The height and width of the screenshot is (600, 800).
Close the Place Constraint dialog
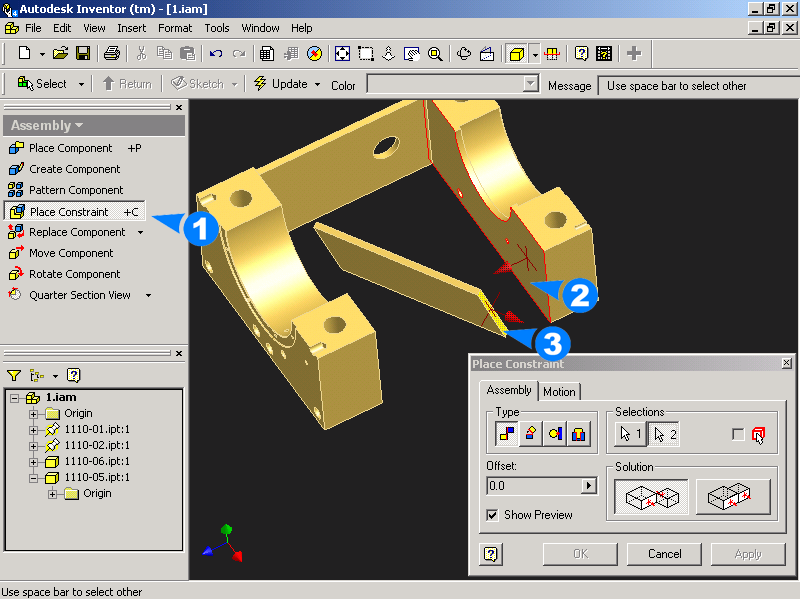pyautogui.click(x=786, y=363)
